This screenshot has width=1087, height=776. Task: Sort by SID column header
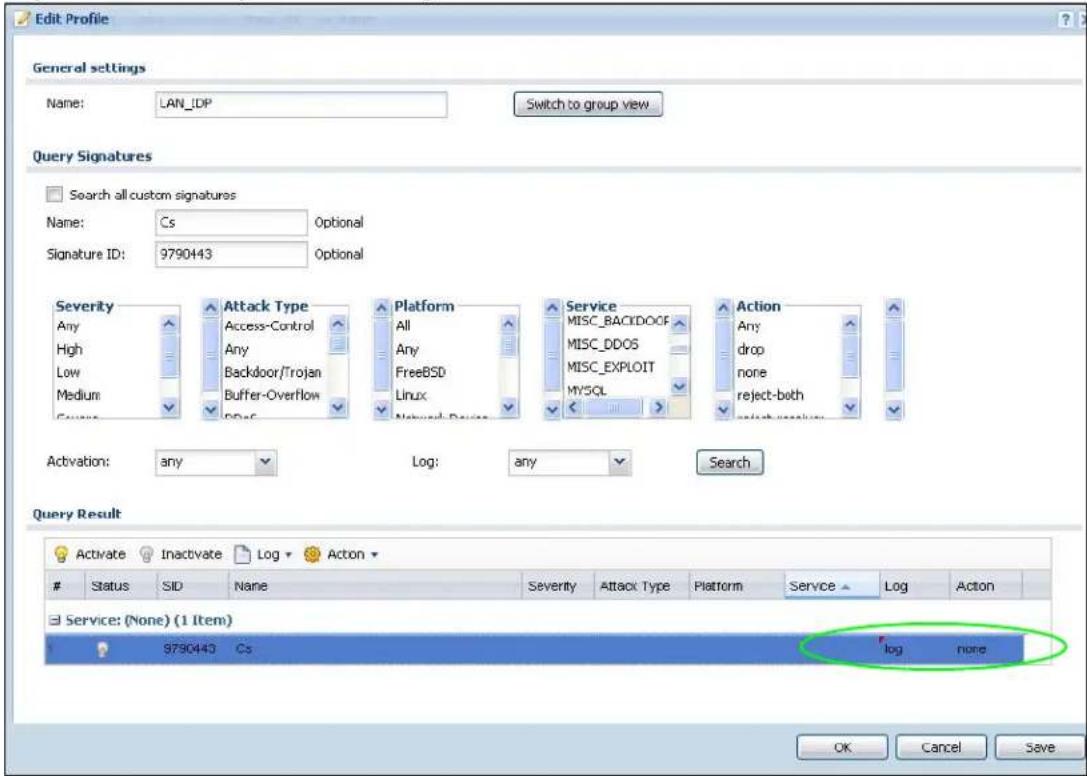[x=190, y=587]
